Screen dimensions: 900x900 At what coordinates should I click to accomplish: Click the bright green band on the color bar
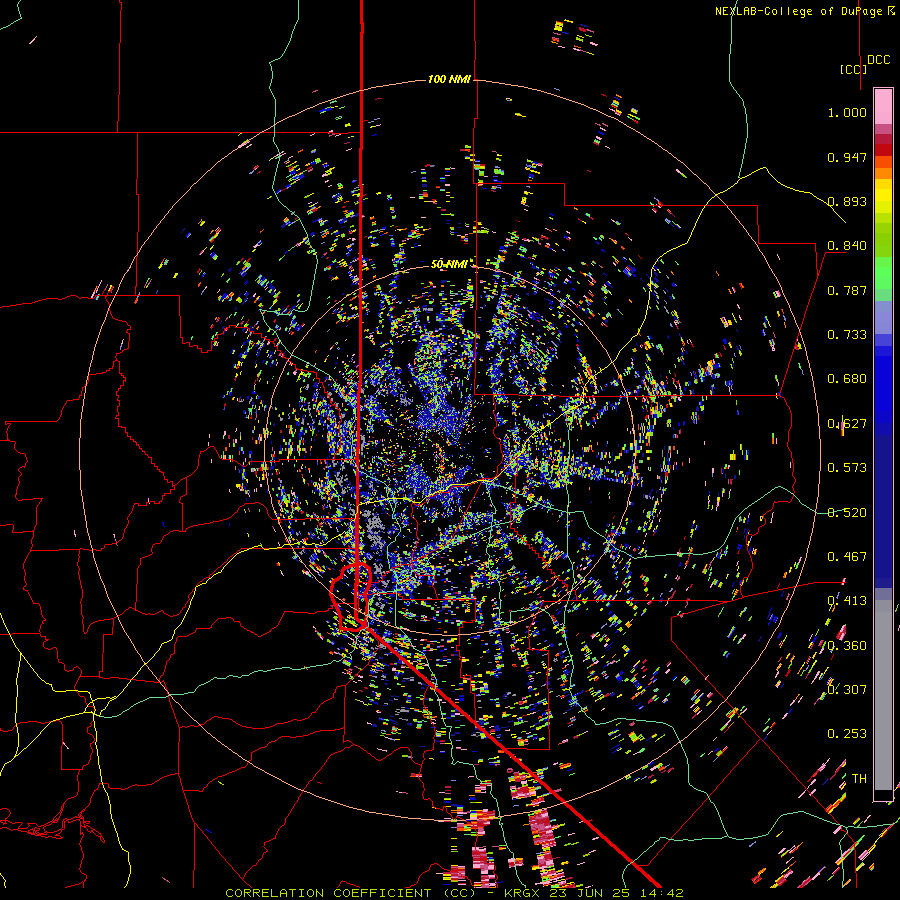[883, 272]
